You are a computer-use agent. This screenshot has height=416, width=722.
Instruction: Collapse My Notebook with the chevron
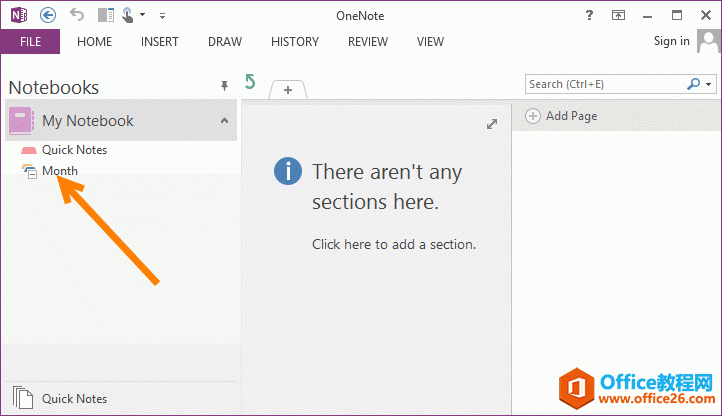point(224,121)
